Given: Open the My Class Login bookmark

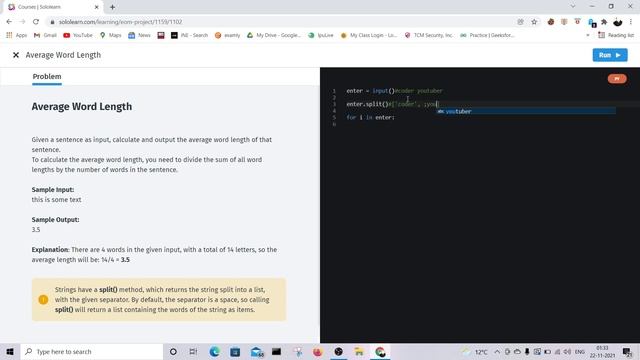Looking at the screenshot, I should 369,36.
